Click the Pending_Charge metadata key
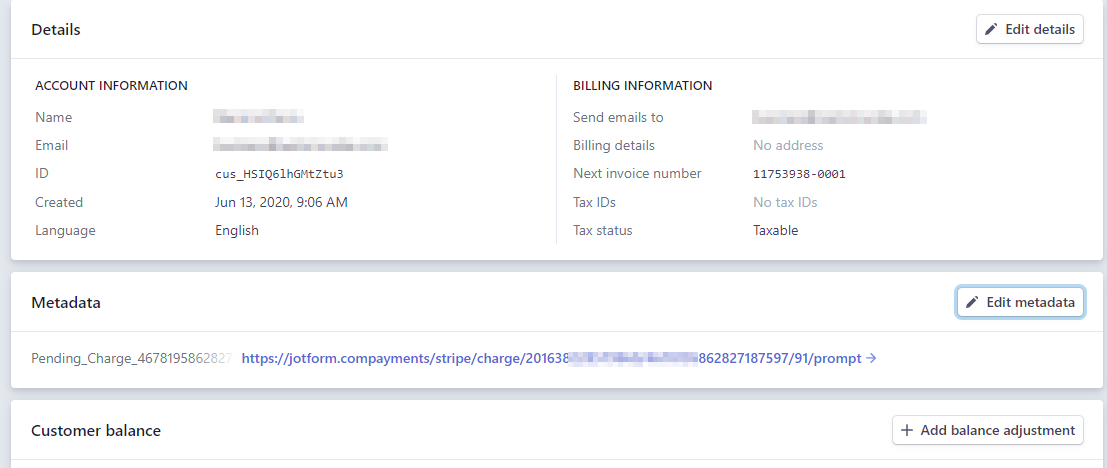 tap(131, 358)
